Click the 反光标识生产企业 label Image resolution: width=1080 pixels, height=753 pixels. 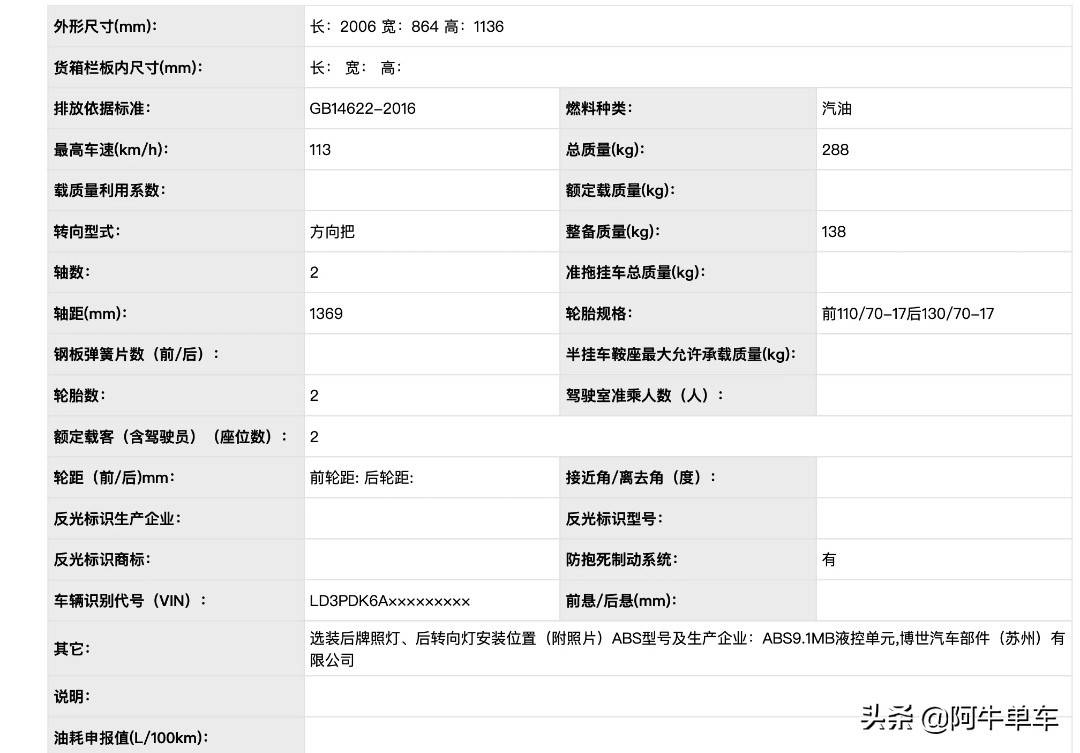tap(117, 519)
